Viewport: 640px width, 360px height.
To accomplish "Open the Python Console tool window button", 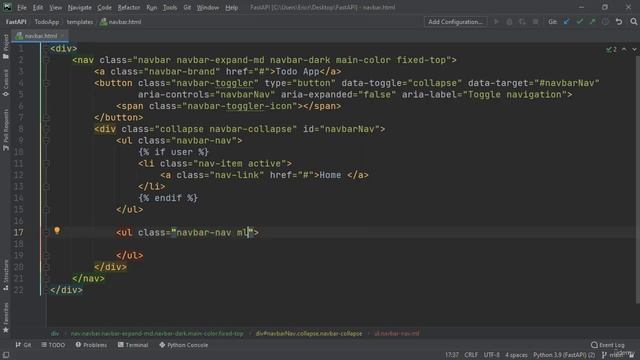I will pyautogui.click(x=183, y=345).
